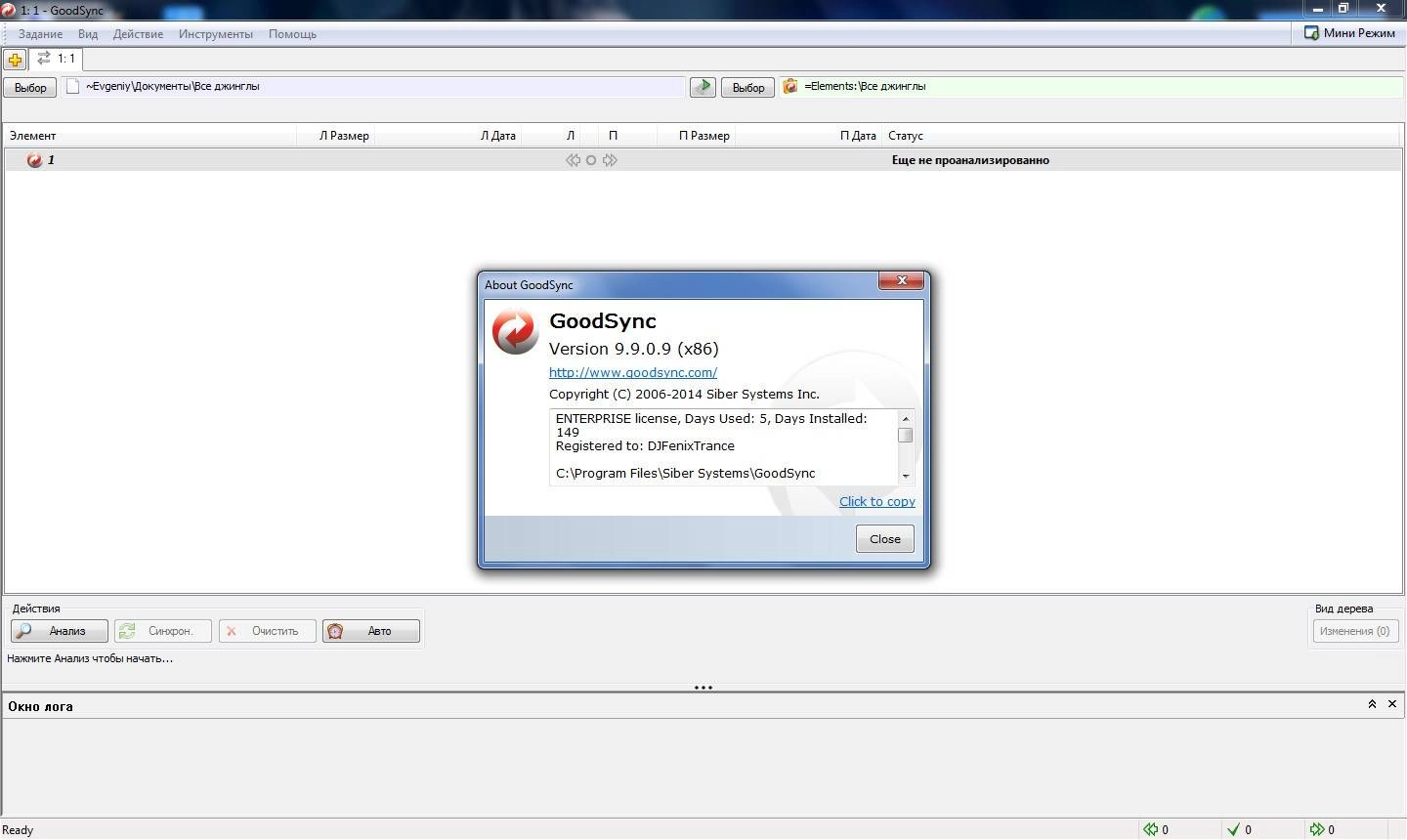Click the left Выбор browse button
This screenshot has height=840, width=1407.
[30, 87]
